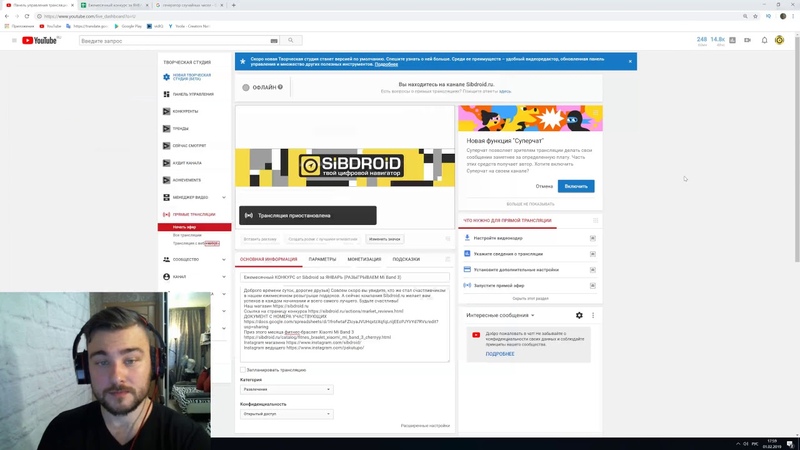
Task: Click Создать ролик с лучшими моментами
Action: point(322,239)
